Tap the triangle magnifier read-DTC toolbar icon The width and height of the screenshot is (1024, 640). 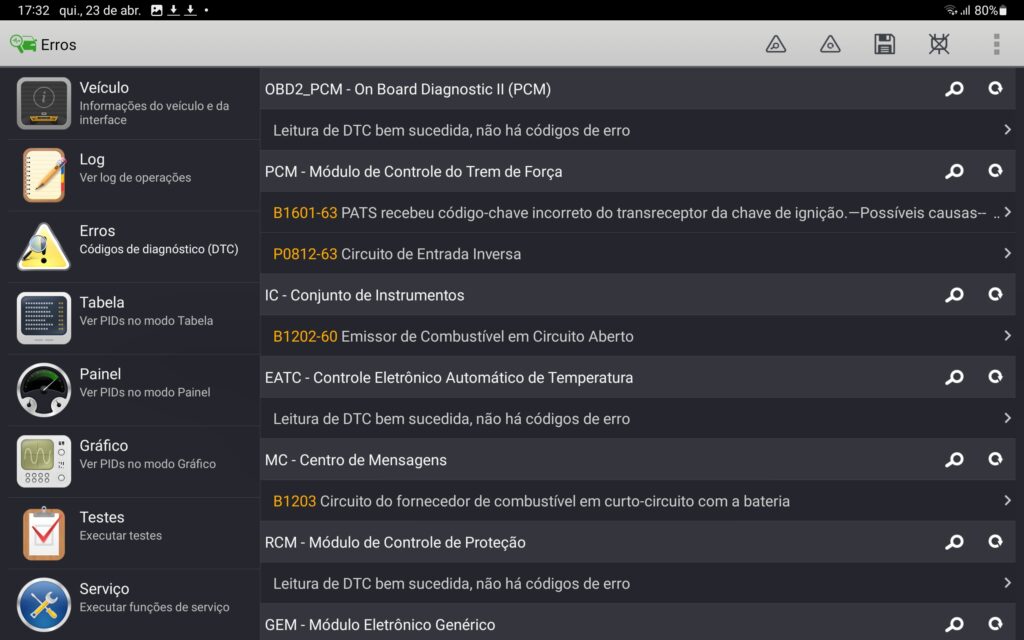click(x=776, y=44)
